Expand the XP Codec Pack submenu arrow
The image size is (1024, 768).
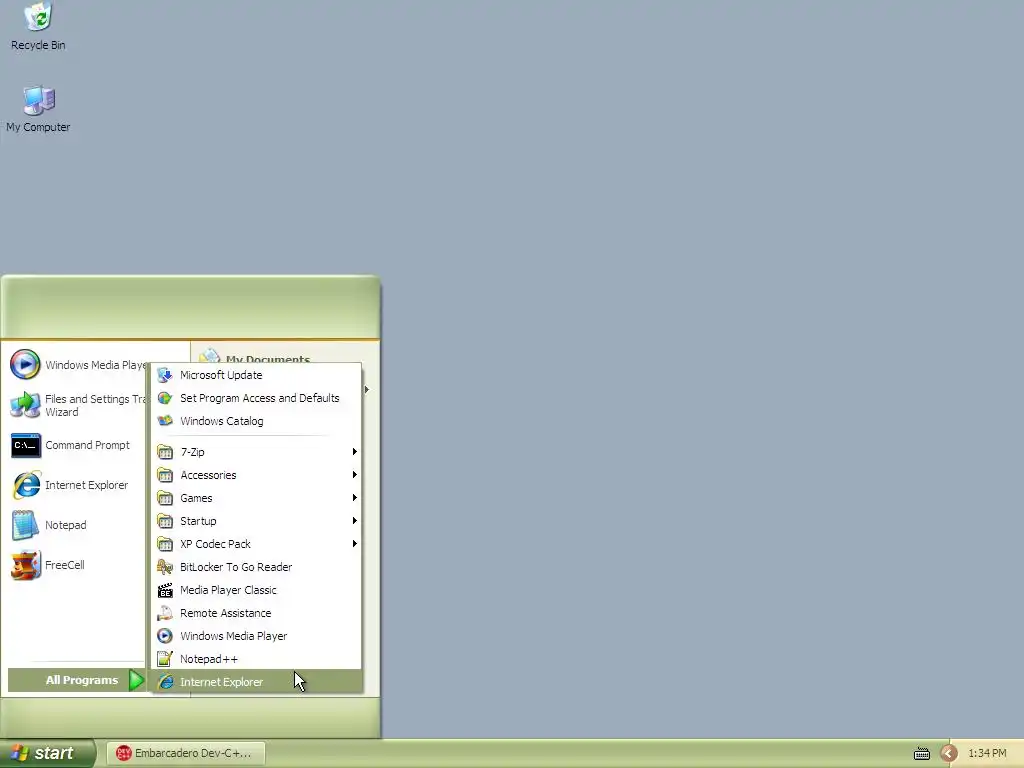(x=354, y=543)
